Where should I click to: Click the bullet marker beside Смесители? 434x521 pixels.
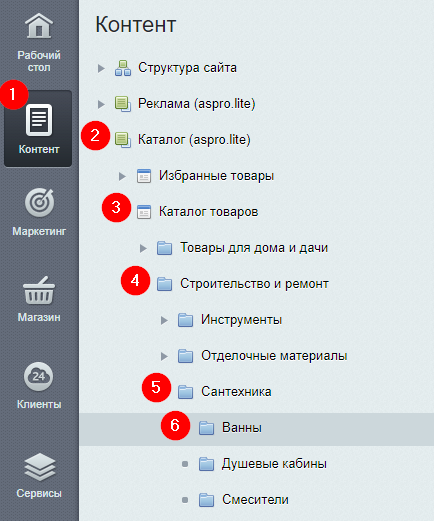click(x=185, y=500)
